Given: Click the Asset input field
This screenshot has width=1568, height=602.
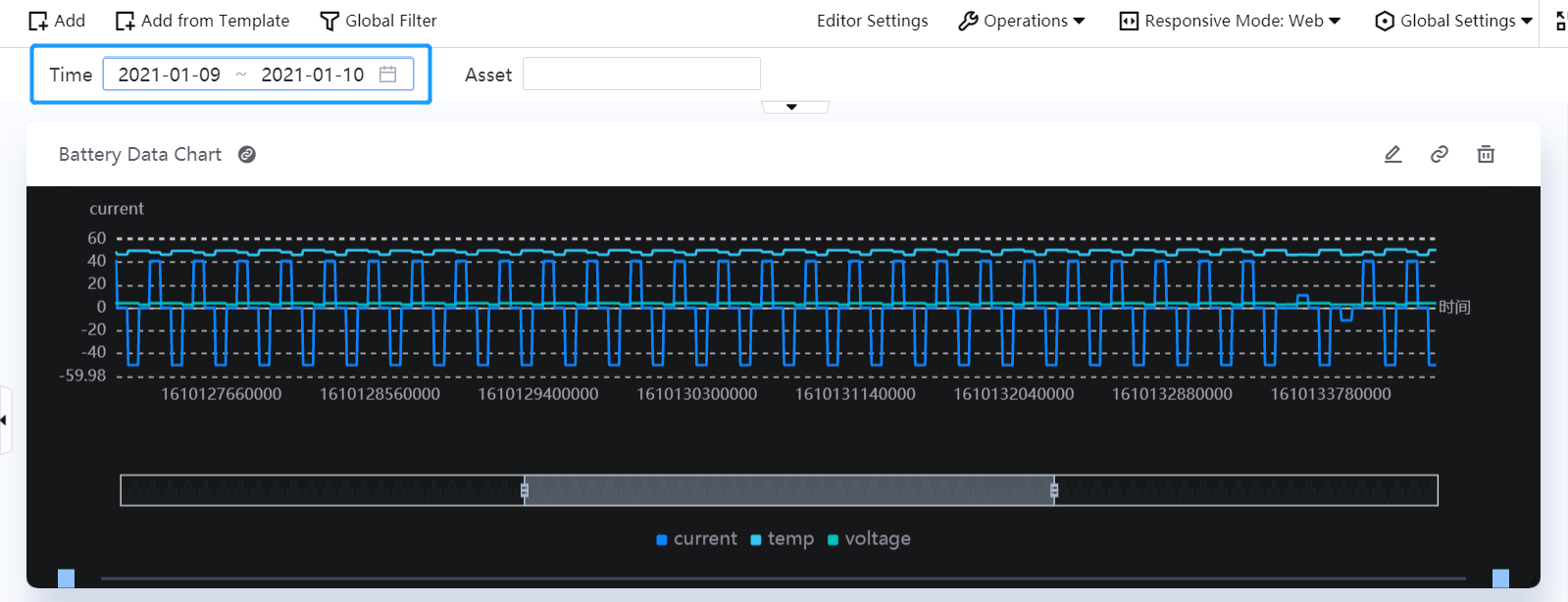Looking at the screenshot, I should pyautogui.click(x=641, y=75).
